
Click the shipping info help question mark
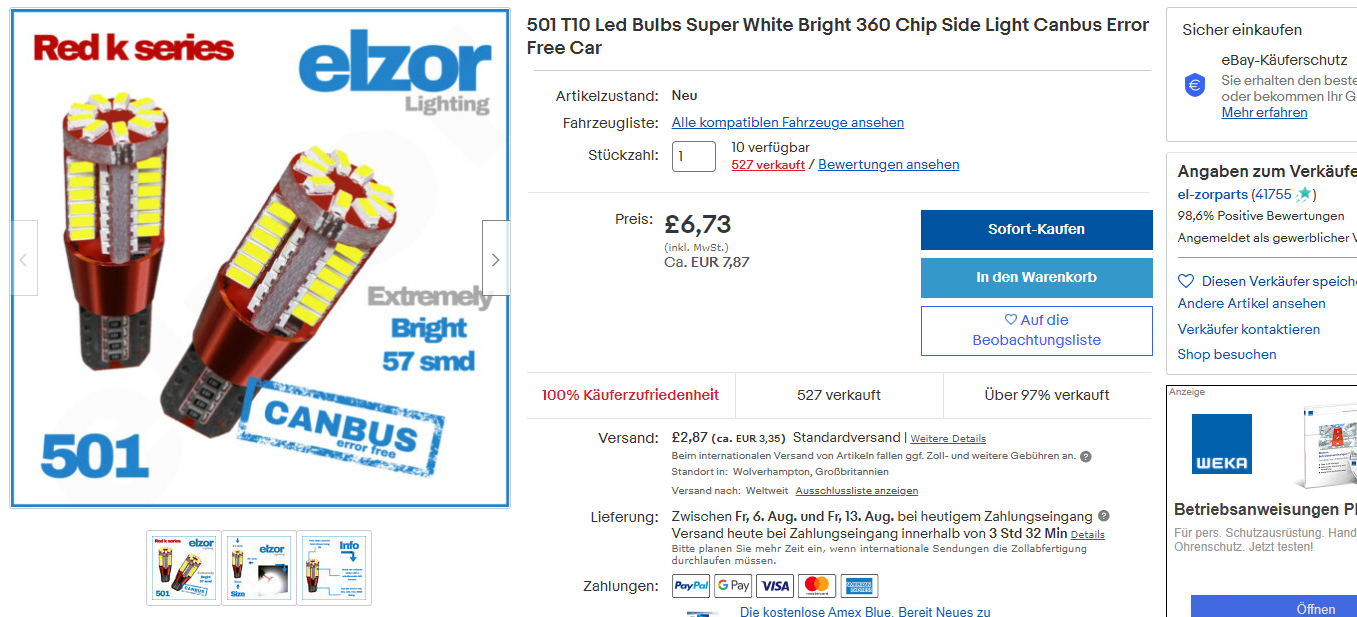(1085, 456)
